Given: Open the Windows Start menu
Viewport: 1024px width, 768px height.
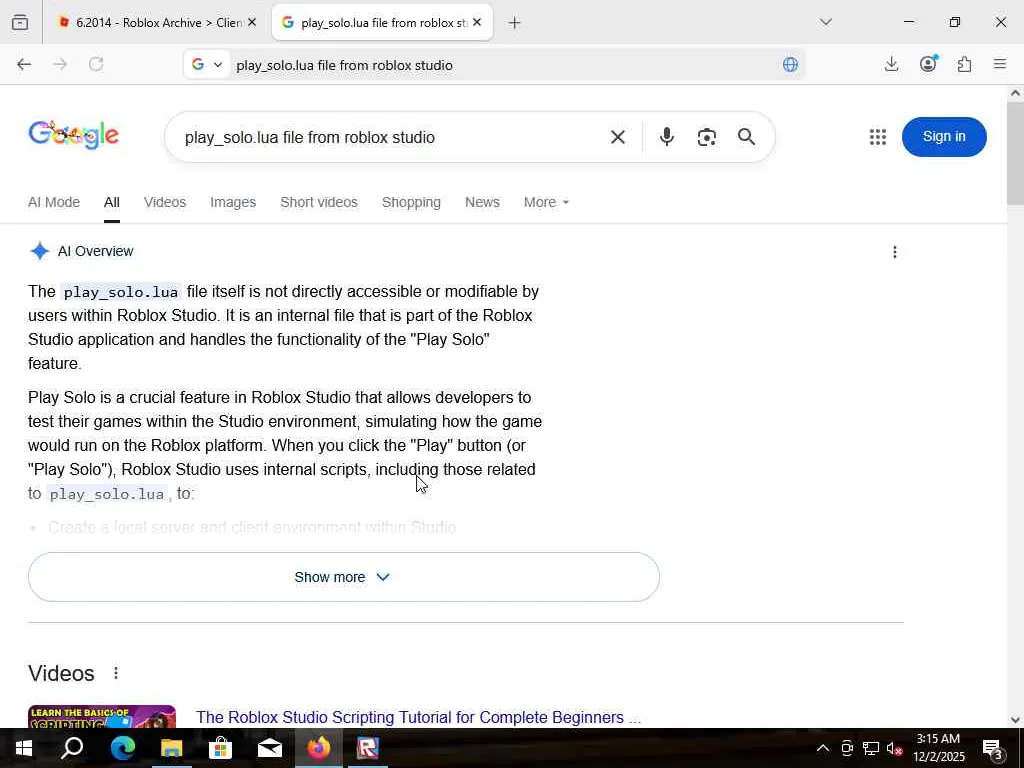Looking at the screenshot, I should coord(24,748).
